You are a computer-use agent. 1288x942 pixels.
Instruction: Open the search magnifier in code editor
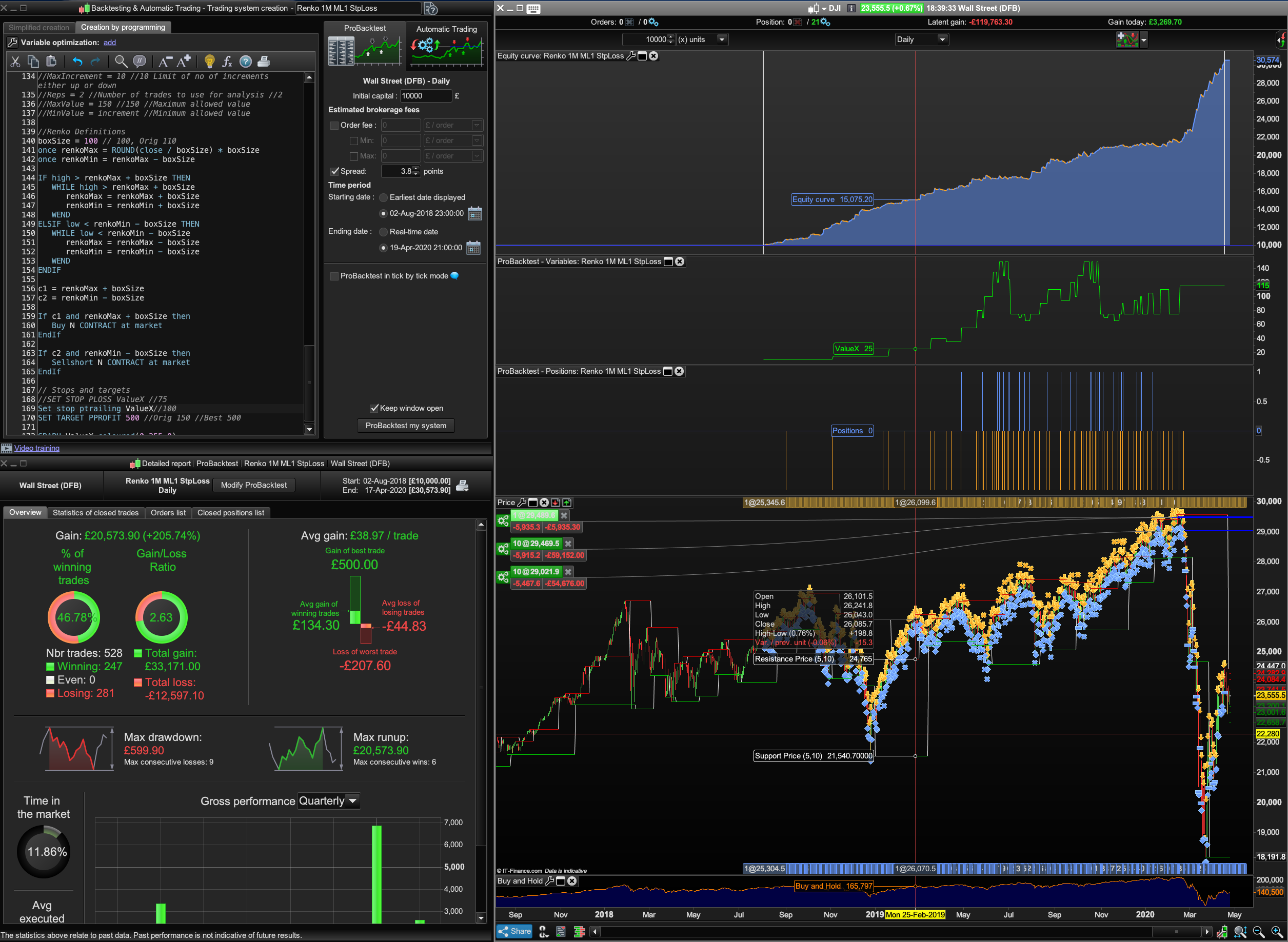pyautogui.click(x=121, y=62)
